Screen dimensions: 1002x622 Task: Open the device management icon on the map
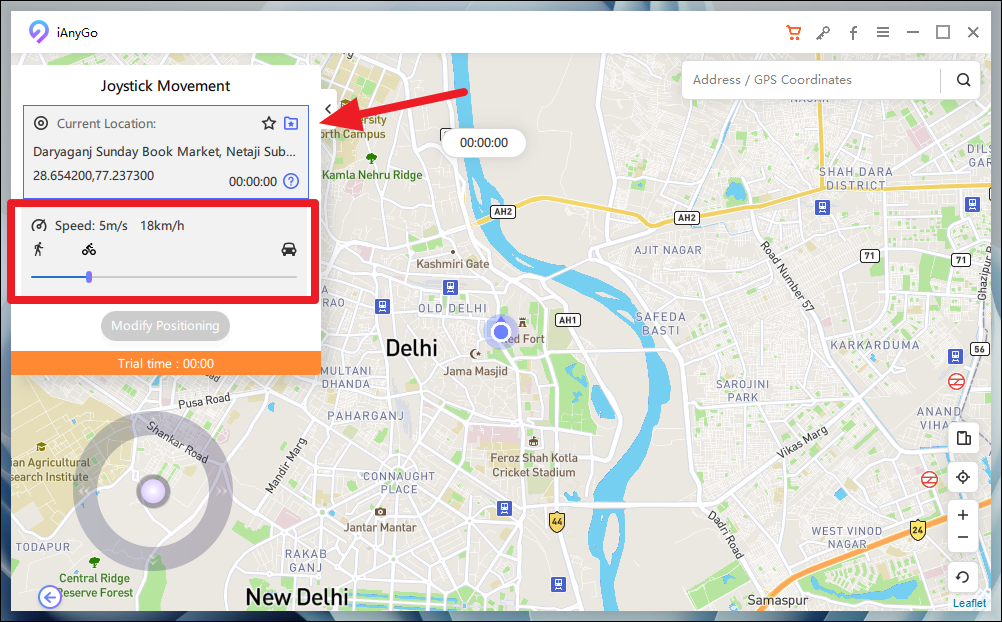(964, 438)
